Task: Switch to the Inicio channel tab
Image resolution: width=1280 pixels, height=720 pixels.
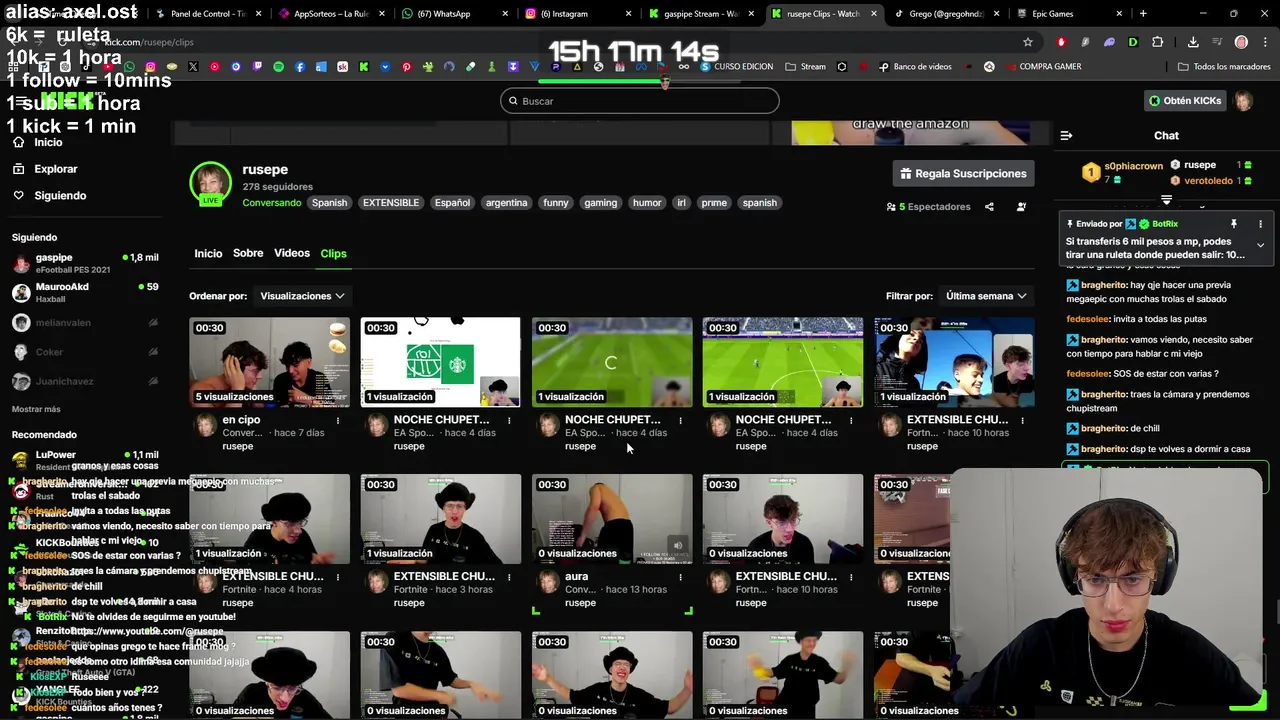Action: point(208,253)
